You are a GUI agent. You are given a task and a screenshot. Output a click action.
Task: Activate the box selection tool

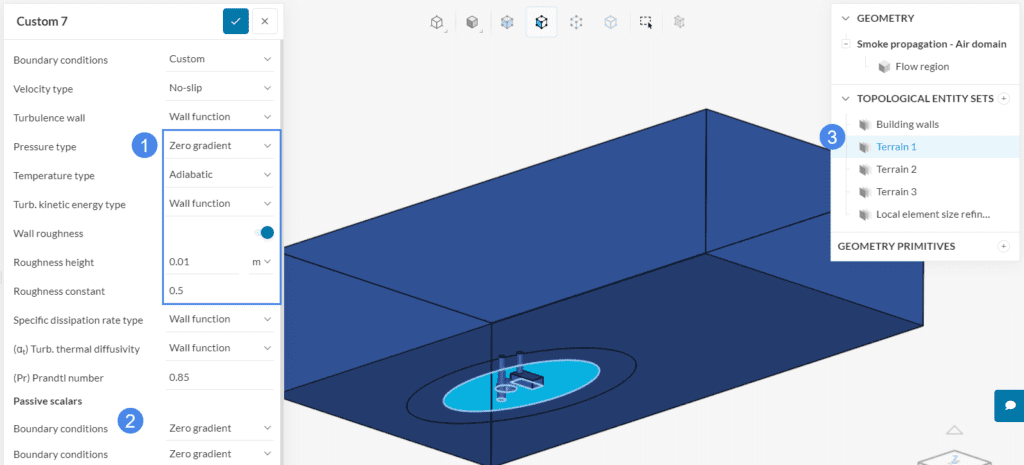pyautogui.click(x=646, y=22)
